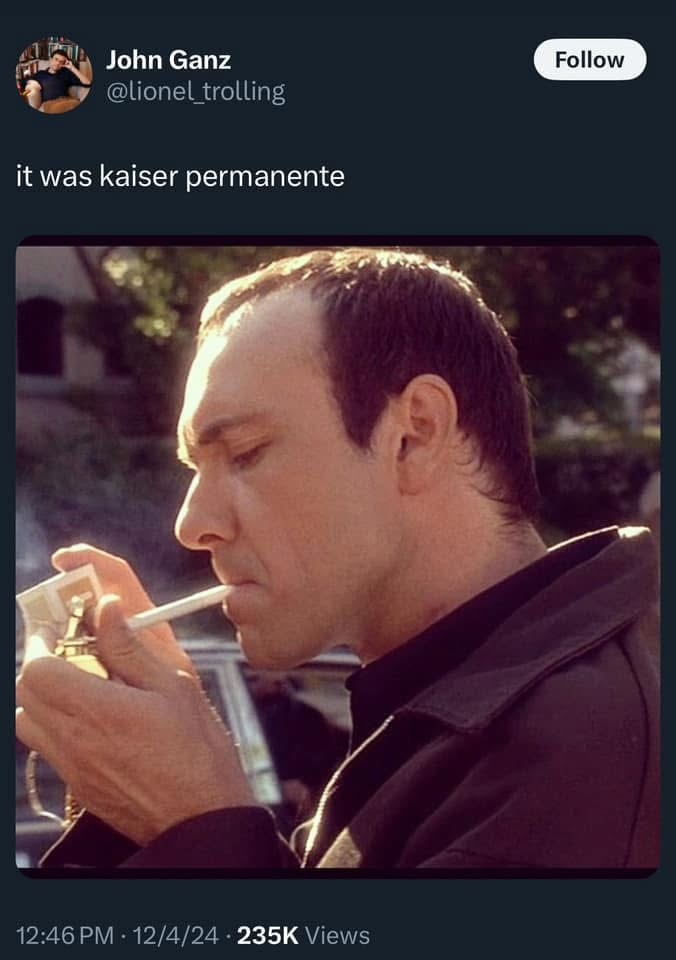Click the 12/4/24 date link
The image size is (676, 960).
point(175,936)
